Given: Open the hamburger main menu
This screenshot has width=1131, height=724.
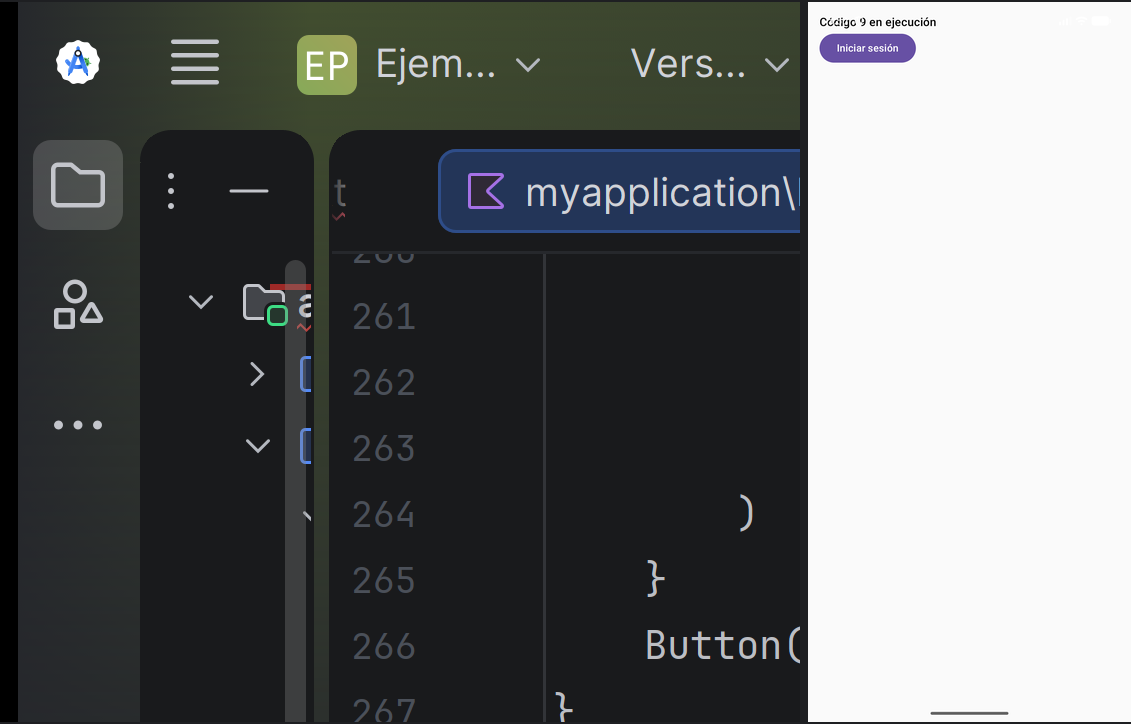Looking at the screenshot, I should click(195, 62).
